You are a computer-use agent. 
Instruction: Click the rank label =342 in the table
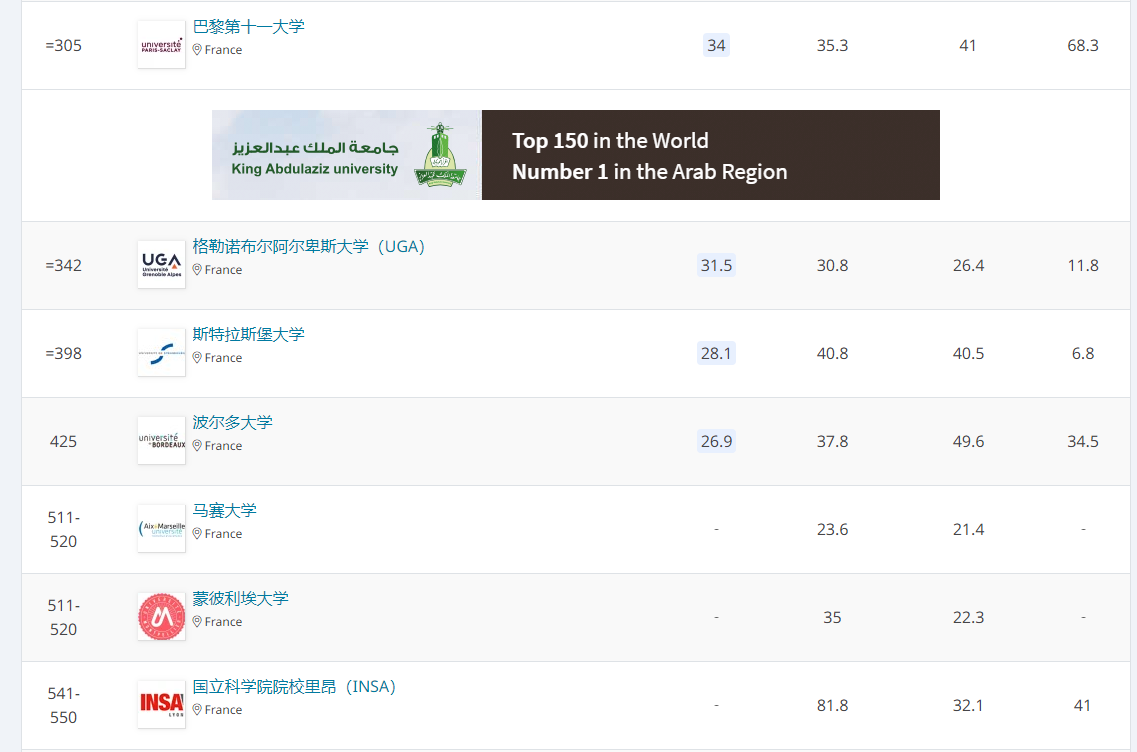[x=65, y=265]
